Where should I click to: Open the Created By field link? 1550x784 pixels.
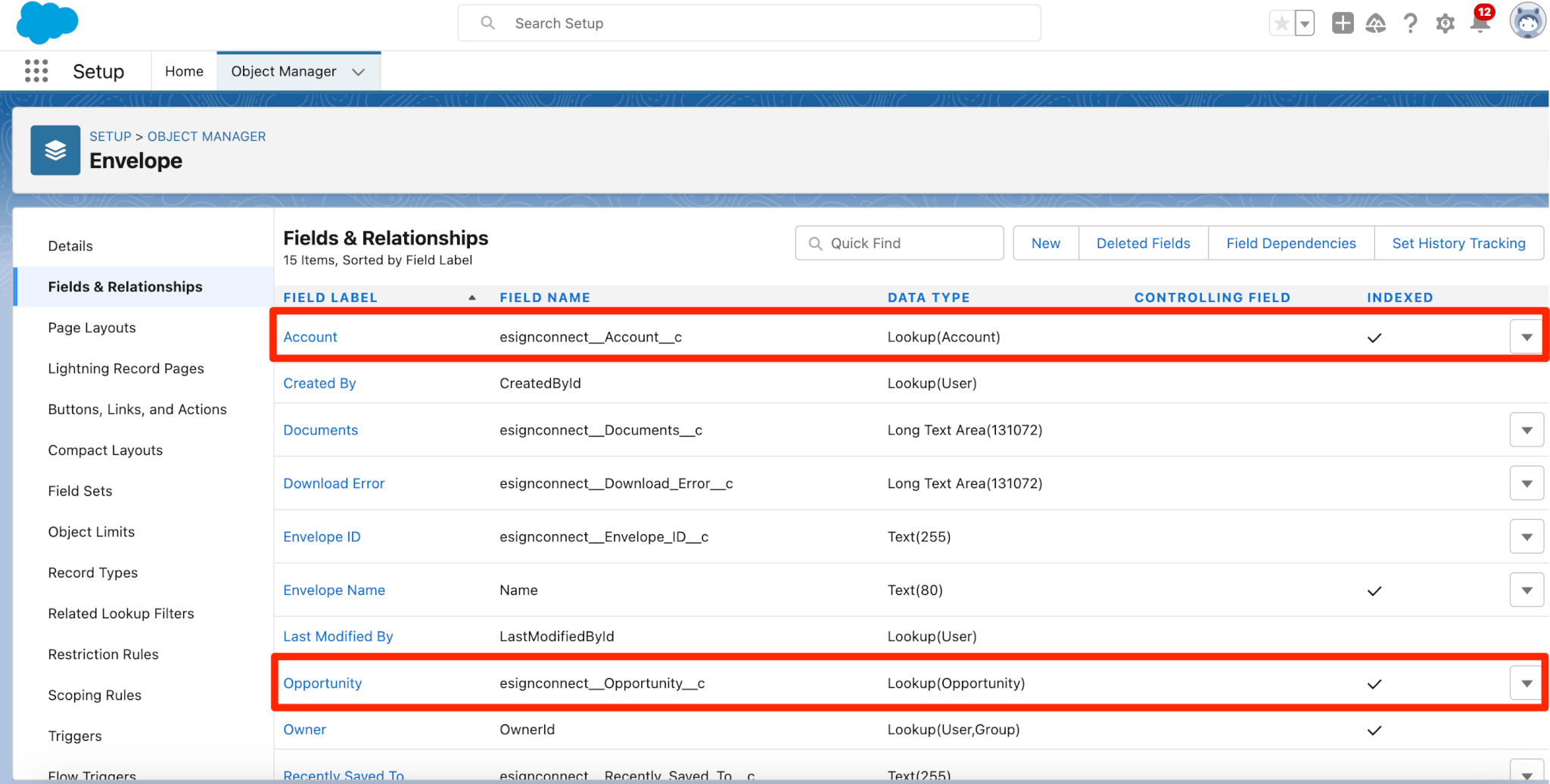(x=319, y=383)
